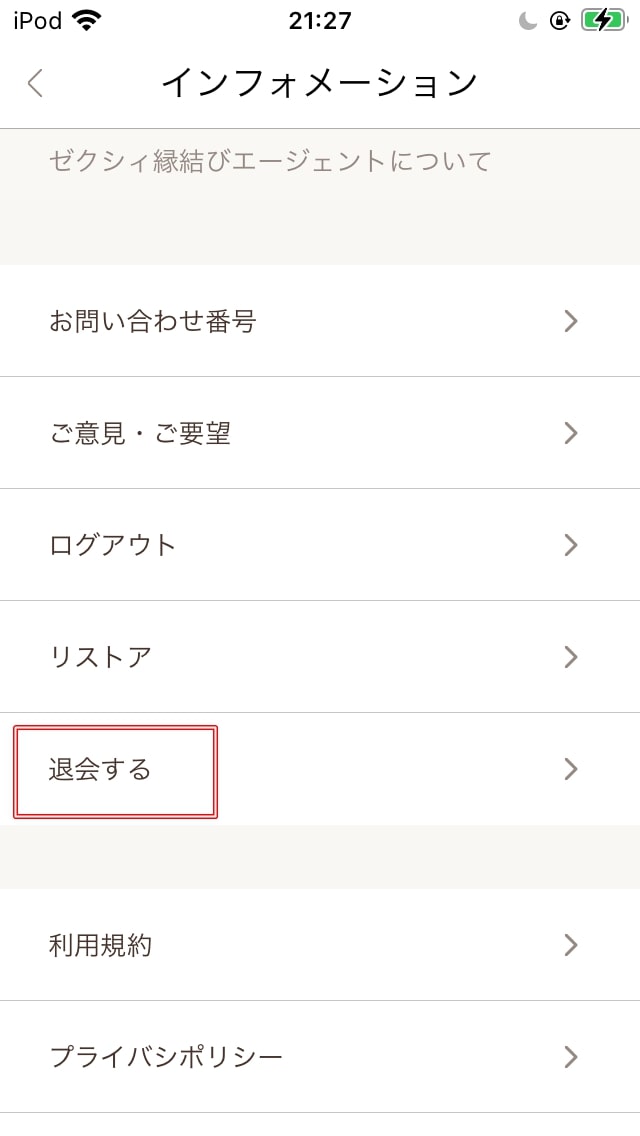Select the リストア option

(x=101, y=657)
